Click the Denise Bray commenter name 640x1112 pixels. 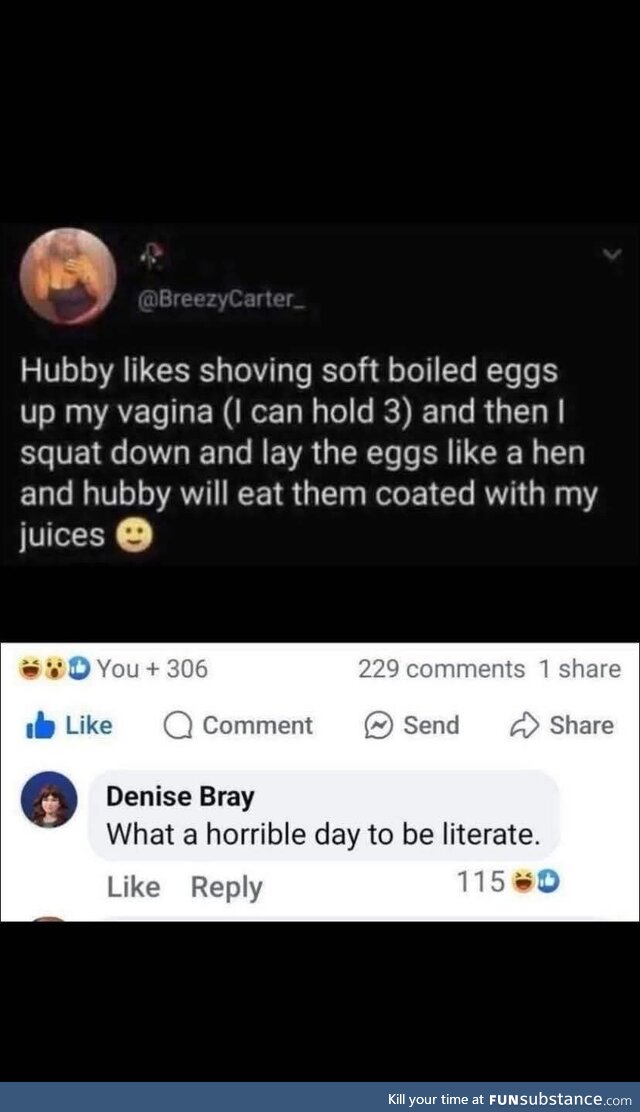(180, 797)
